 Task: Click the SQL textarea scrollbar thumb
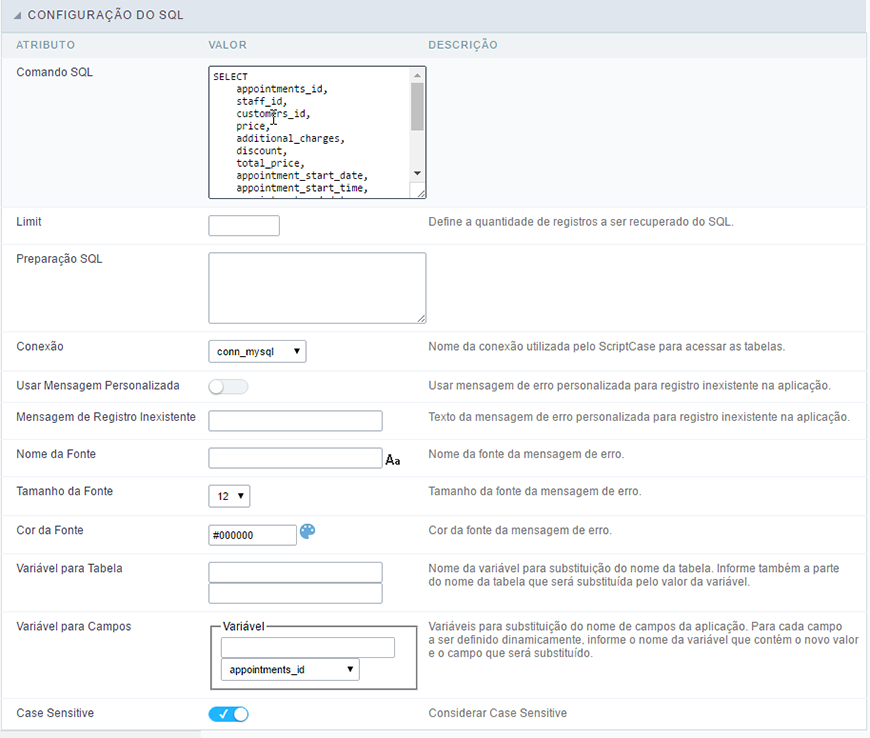(x=417, y=107)
